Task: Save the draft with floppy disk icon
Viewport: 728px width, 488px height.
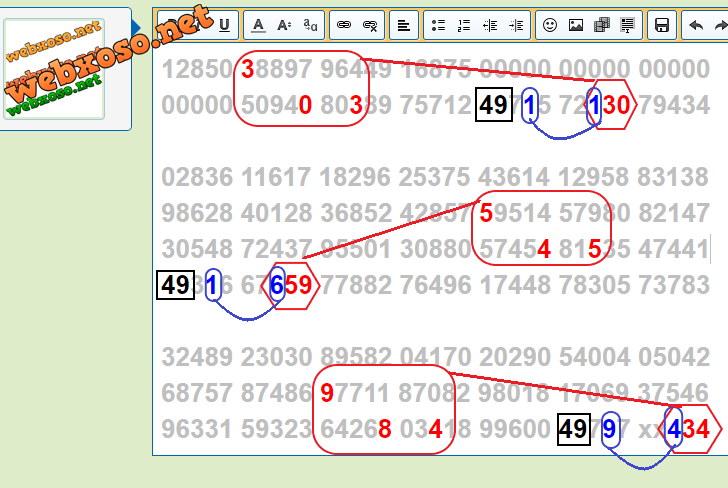Action: point(661,25)
